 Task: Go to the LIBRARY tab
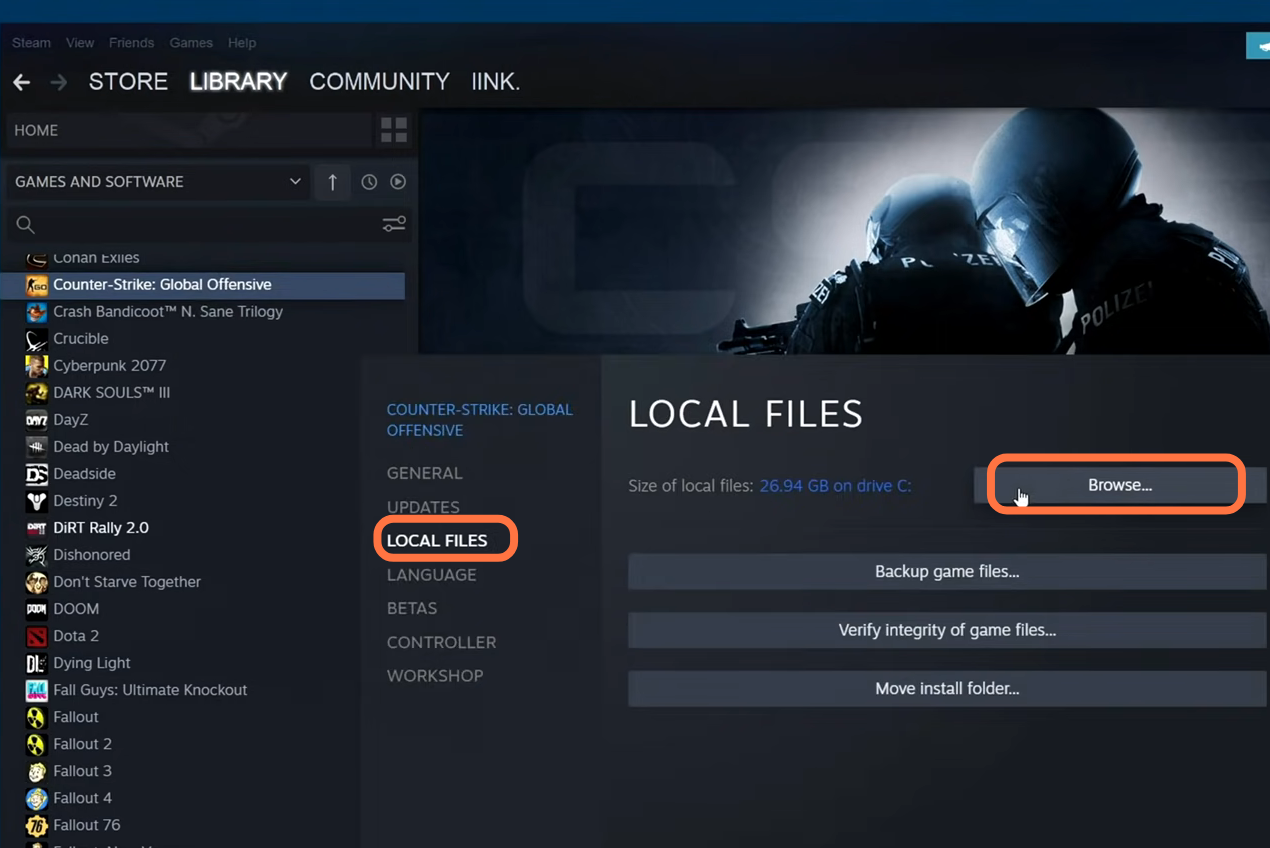238,82
